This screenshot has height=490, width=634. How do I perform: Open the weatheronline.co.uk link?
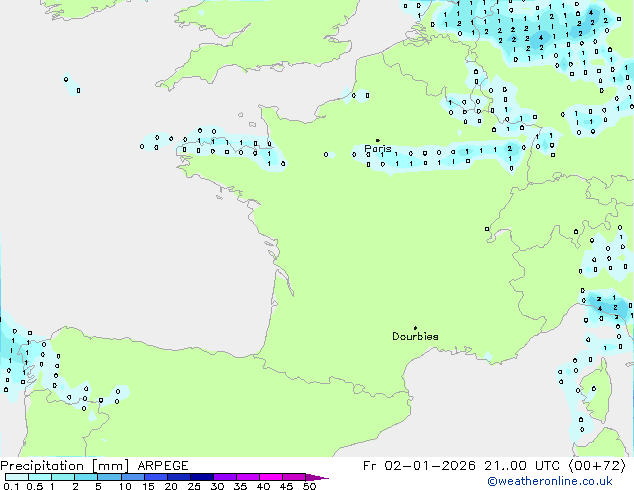coord(563,482)
